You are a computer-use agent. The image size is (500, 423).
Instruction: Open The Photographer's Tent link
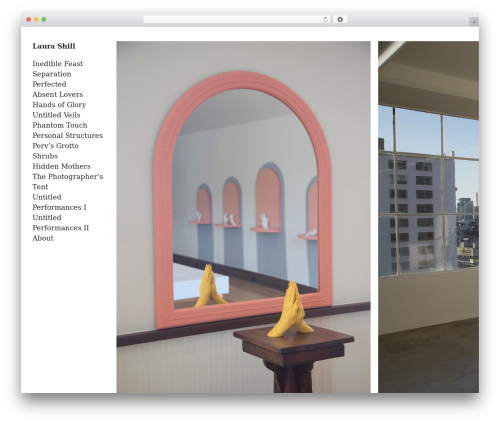click(x=68, y=182)
